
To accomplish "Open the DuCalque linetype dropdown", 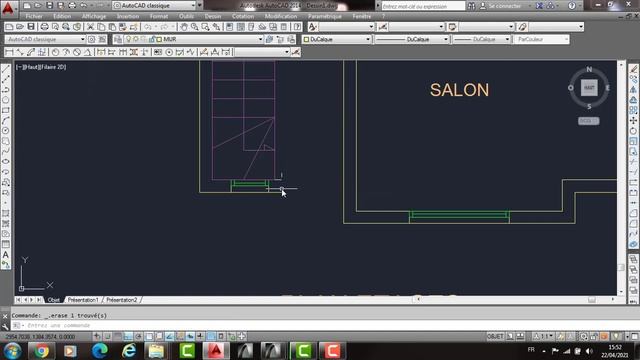I will 412,39.
